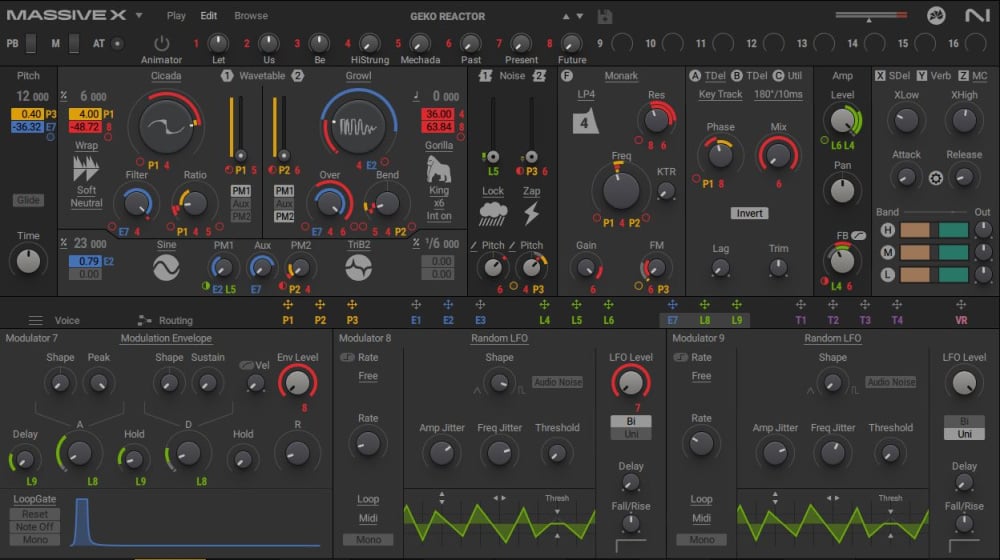Screen dimensions: 1000x560
Task: Click the round globe icon in header
Action: [x=936, y=15]
